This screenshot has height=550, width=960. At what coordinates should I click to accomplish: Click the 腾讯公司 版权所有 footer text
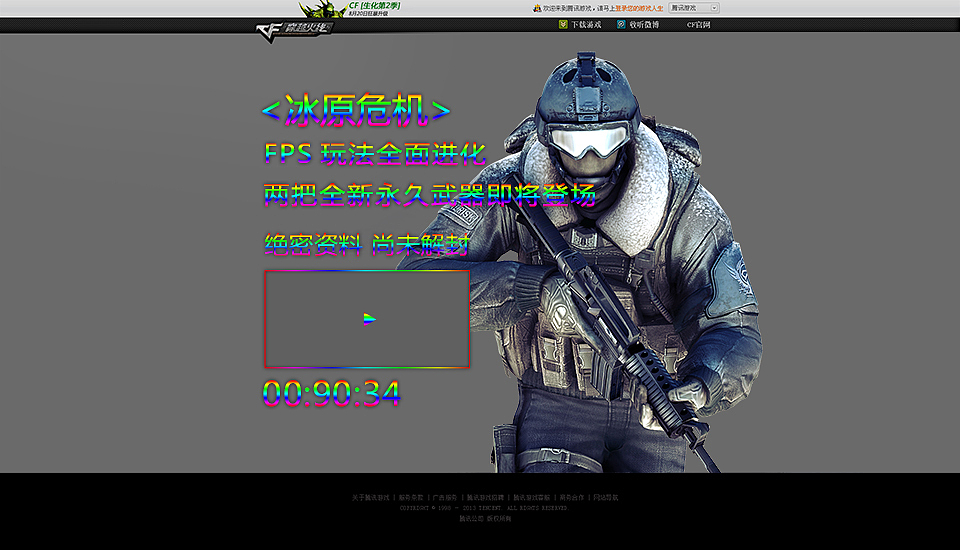(486, 518)
